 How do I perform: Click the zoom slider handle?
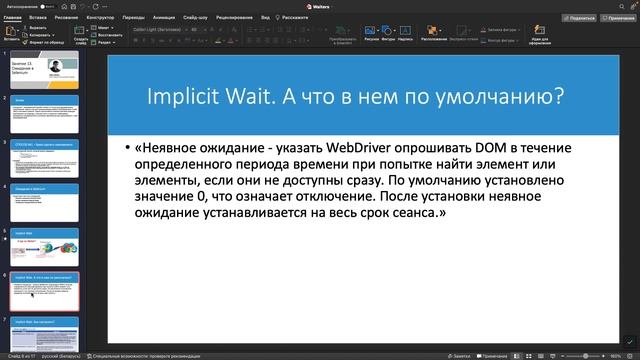coord(586,356)
